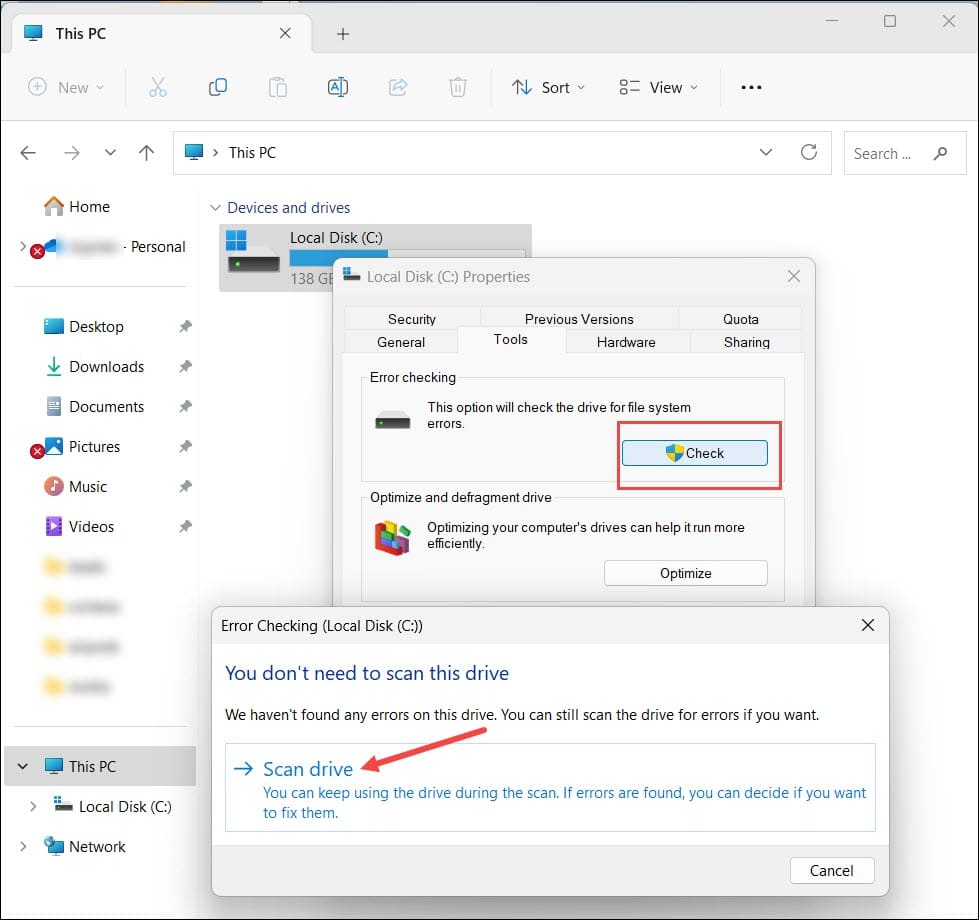Open the View dropdown menu

coord(658,87)
